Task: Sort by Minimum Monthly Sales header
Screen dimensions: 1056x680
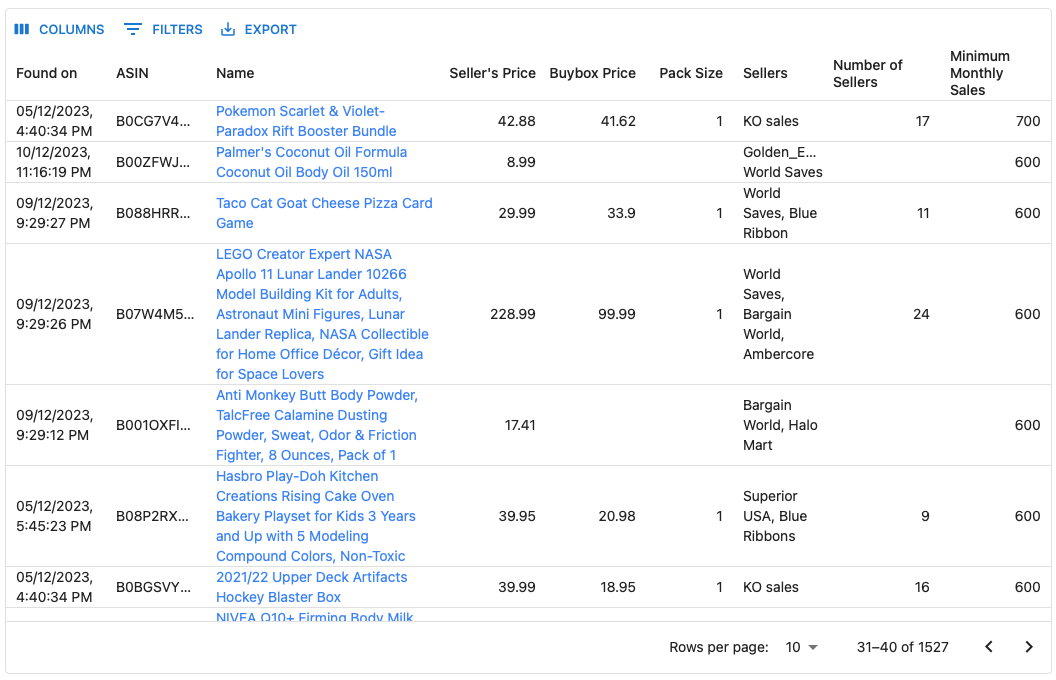Action: (979, 73)
